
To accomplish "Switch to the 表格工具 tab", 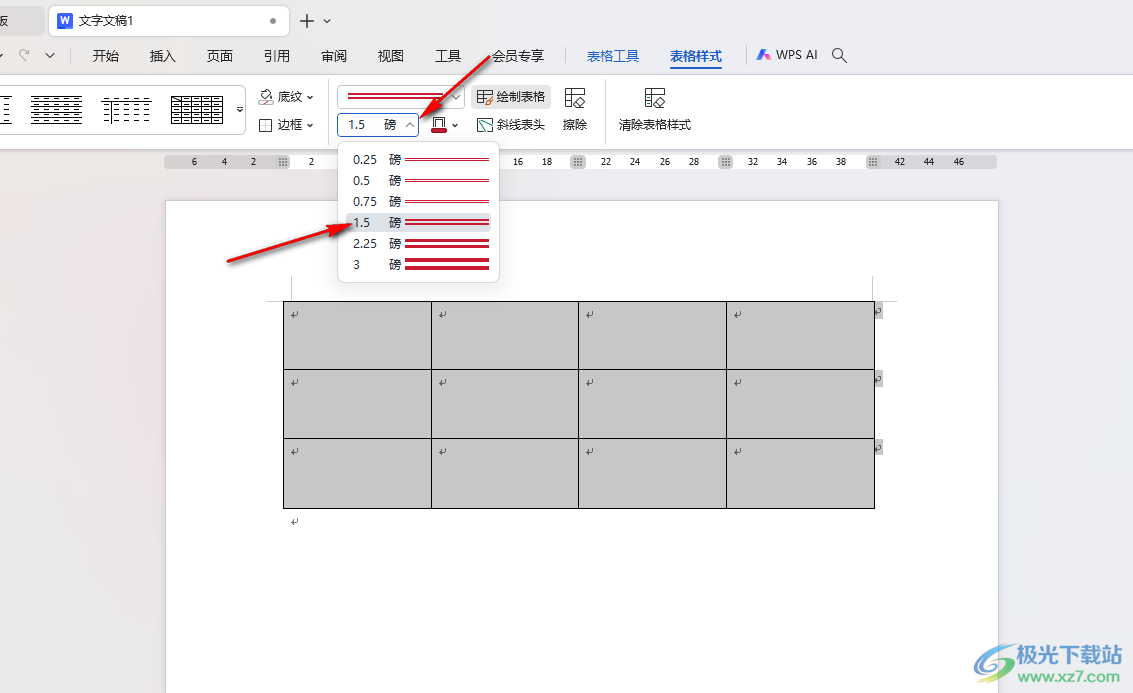I will coord(613,56).
